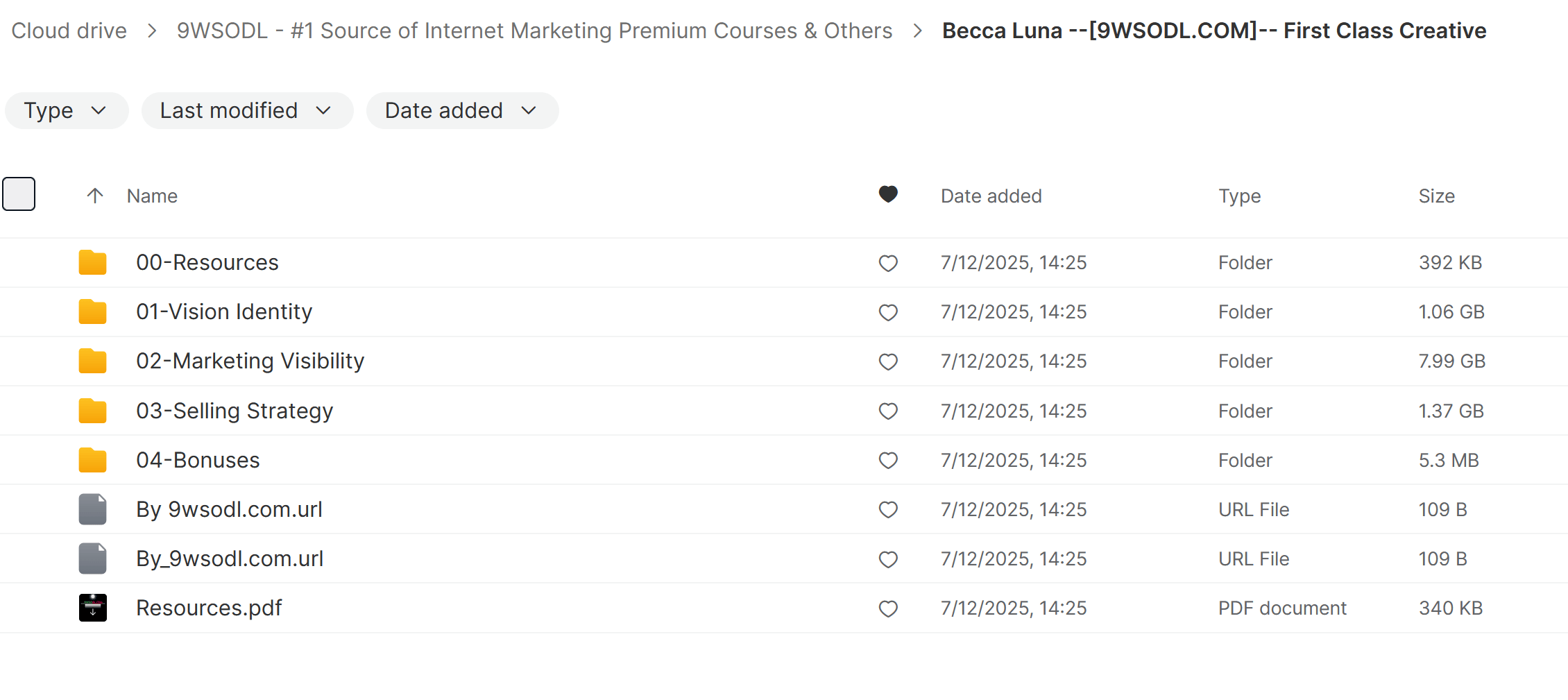Click the Resources.pdf thumbnail preview
Viewport: 1568px width, 700px height.
pos(92,608)
